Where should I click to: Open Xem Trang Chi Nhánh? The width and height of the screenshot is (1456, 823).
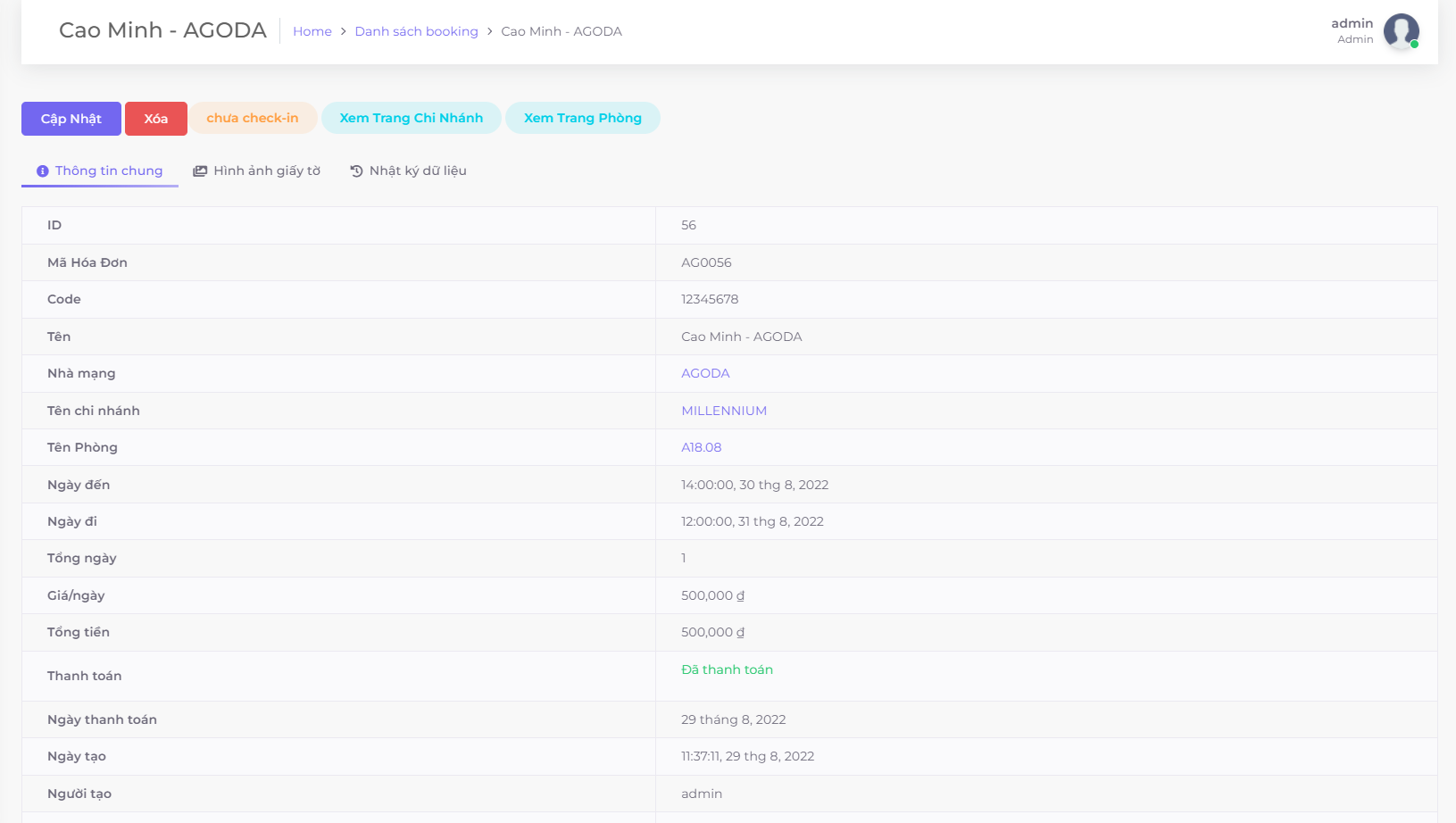[x=411, y=118]
